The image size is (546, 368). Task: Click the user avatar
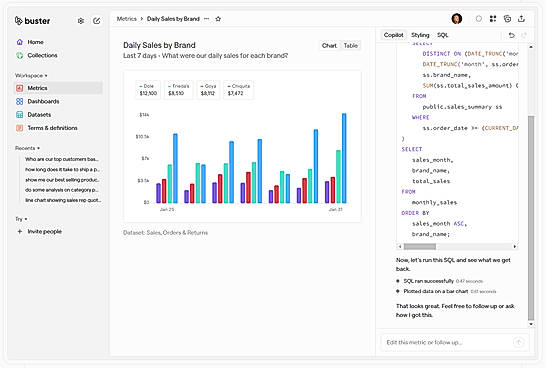pos(457,18)
